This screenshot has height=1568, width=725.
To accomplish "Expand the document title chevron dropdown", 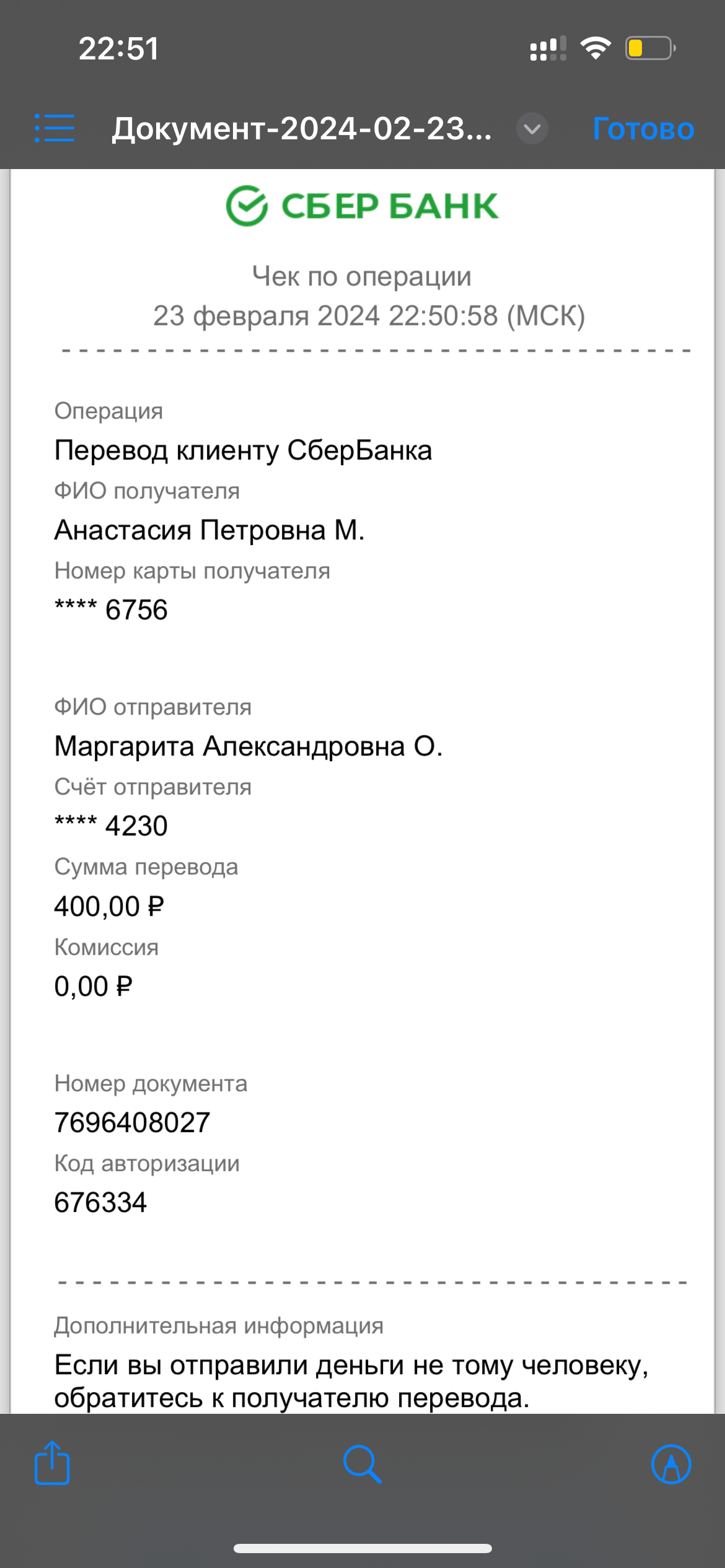I will point(532,129).
